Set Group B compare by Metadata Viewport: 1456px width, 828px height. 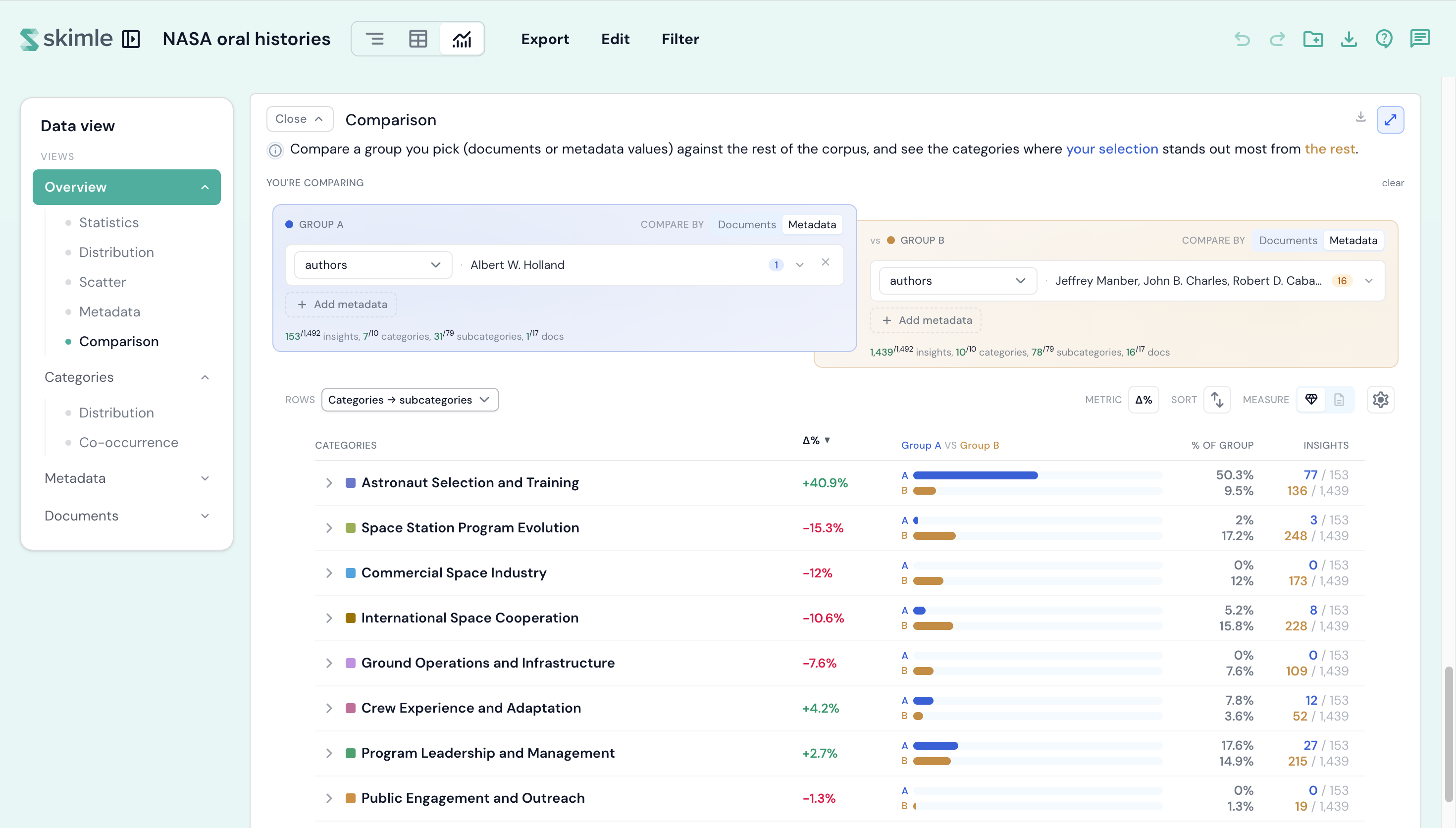[1353, 241]
